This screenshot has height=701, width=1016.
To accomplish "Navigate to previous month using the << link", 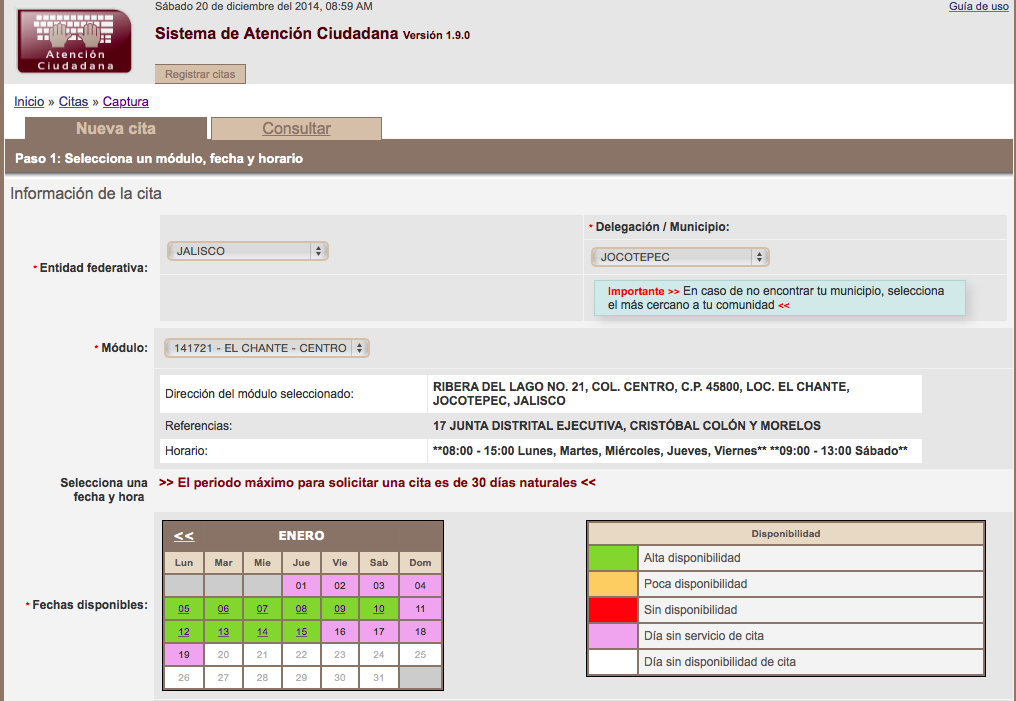I will click(x=183, y=536).
